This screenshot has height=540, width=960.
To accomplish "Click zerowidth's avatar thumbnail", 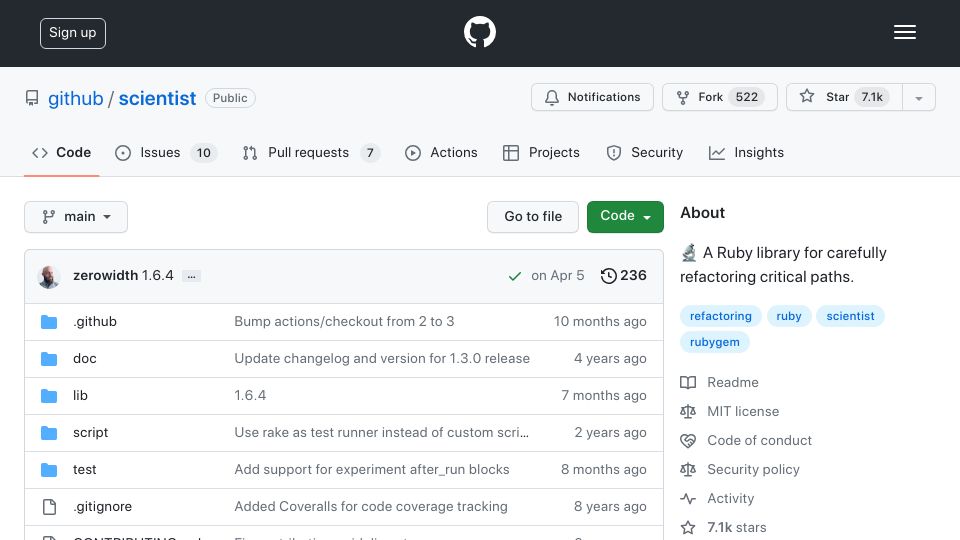I will pyautogui.click(x=48, y=277).
